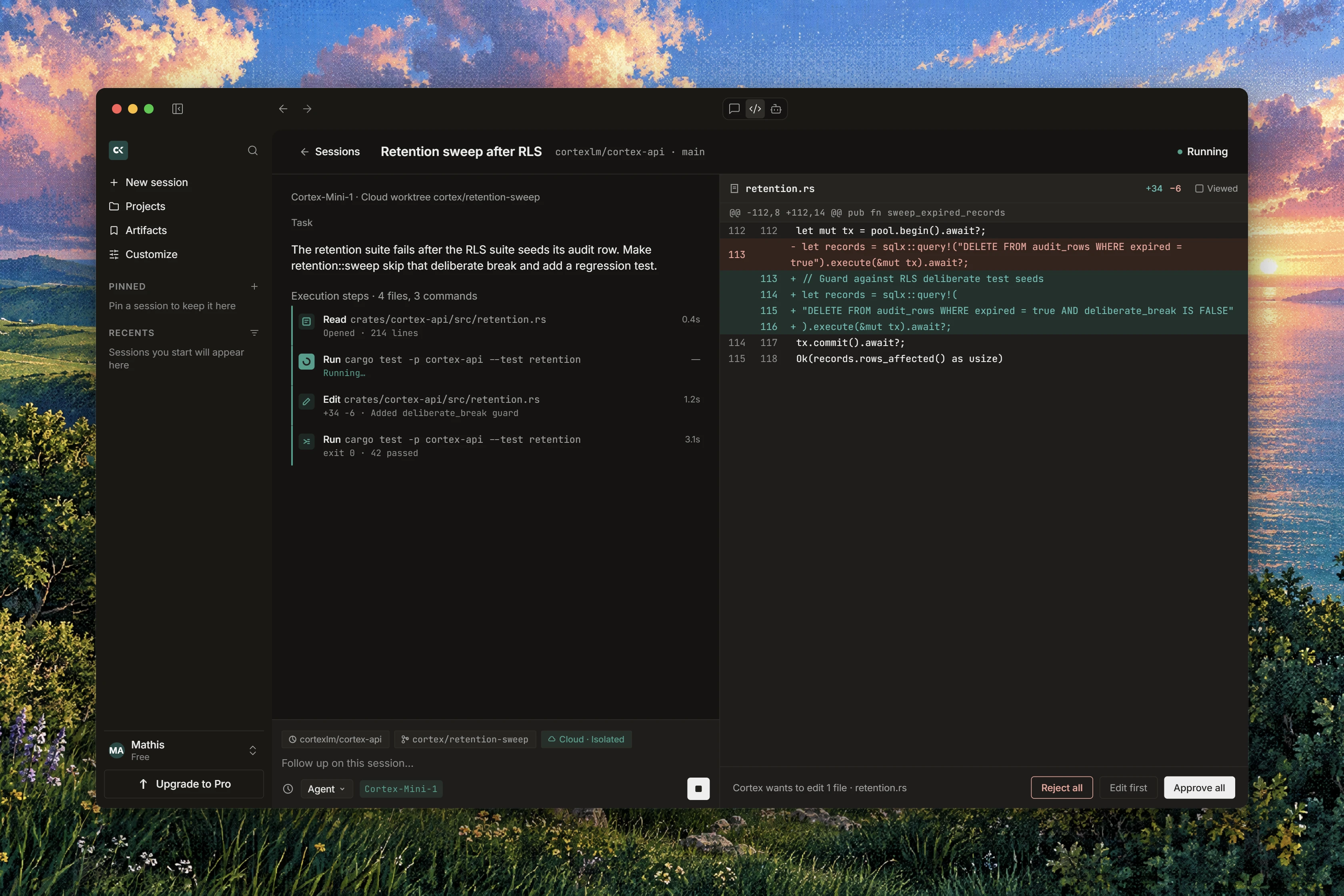Open the Customize section
Screen dimensions: 1344x896
pyautogui.click(x=184, y=254)
